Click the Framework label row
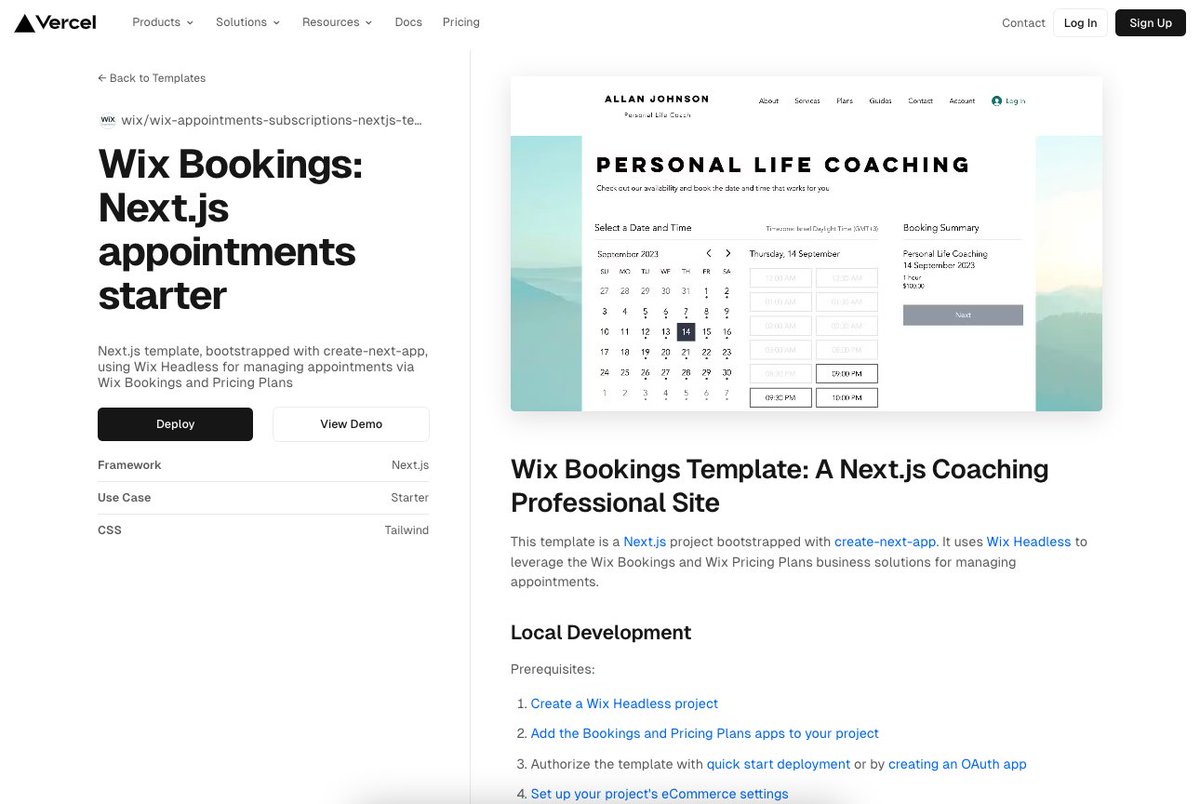1200x804 pixels. coord(263,465)
